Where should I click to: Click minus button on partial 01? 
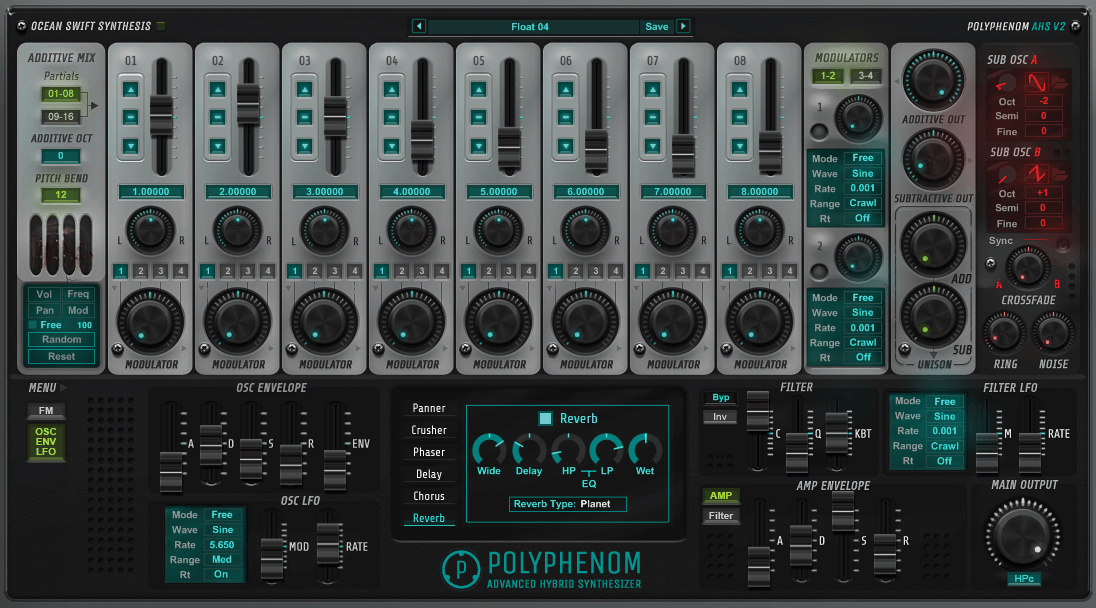131,117
